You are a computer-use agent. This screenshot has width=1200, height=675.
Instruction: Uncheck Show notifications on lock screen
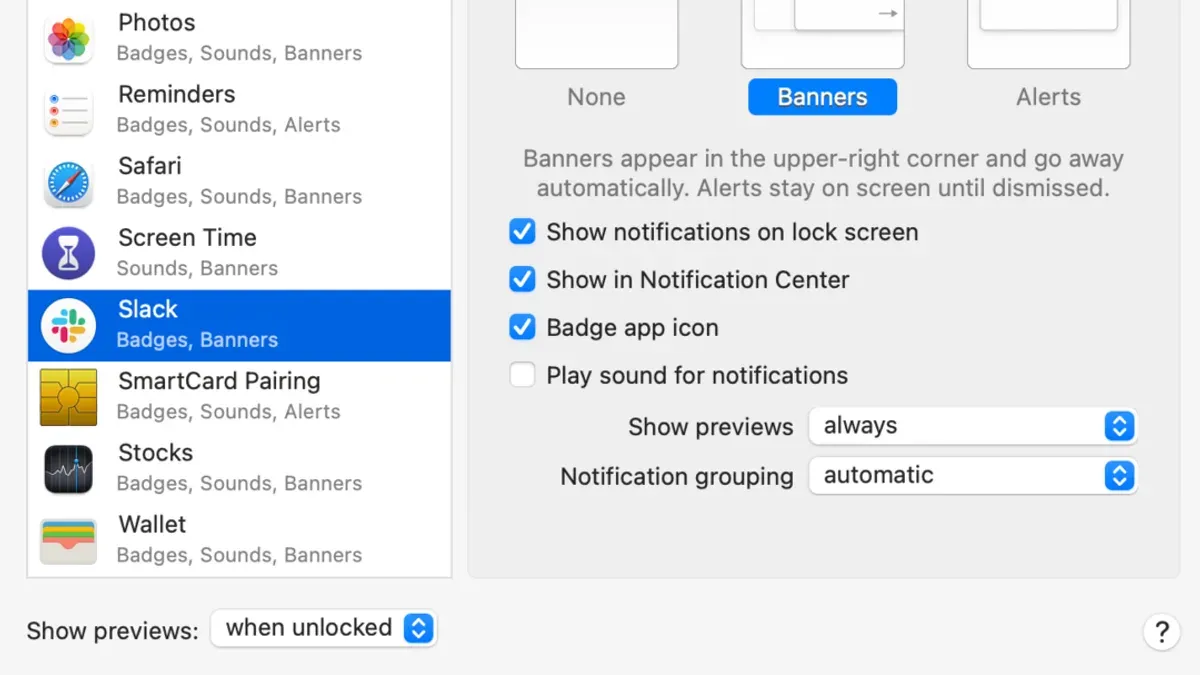(522, 232)
